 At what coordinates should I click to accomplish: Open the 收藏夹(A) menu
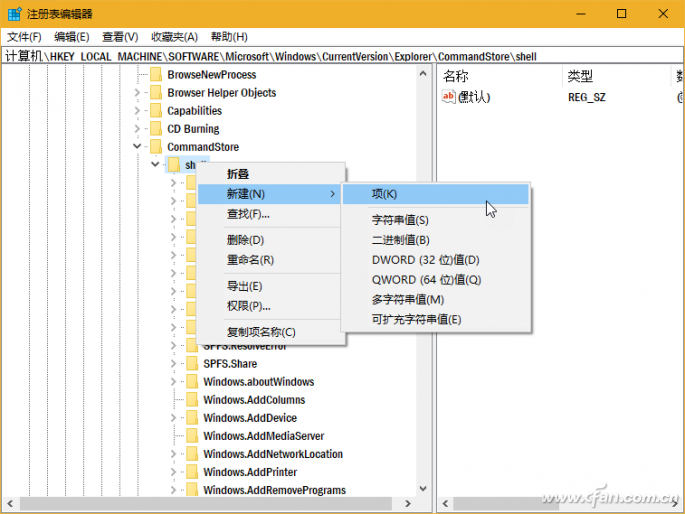coord(174,37)
